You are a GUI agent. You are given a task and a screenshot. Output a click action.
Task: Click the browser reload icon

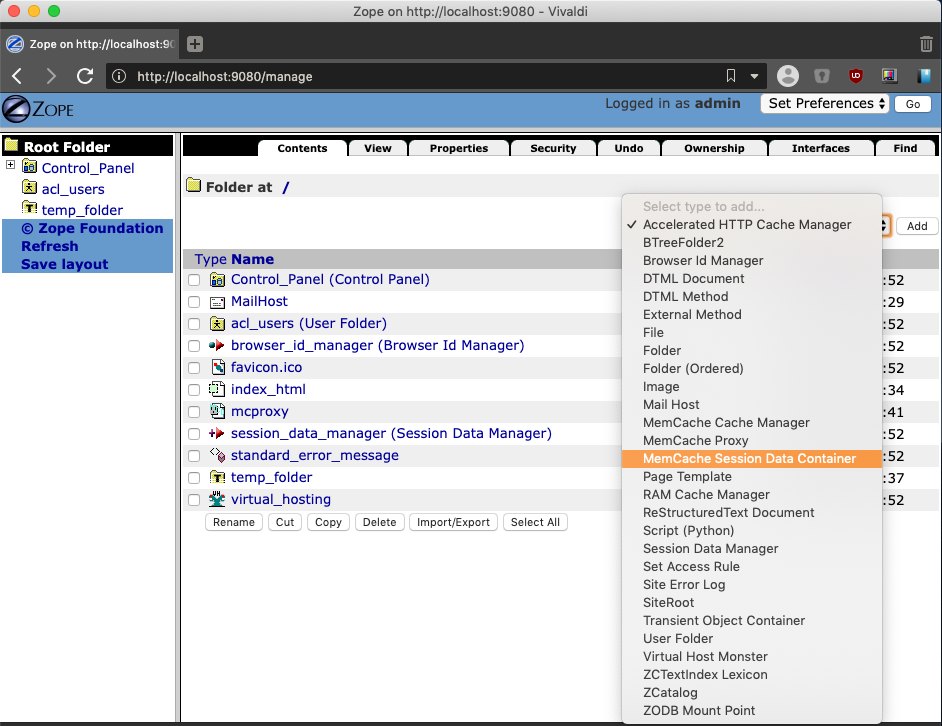85,76
